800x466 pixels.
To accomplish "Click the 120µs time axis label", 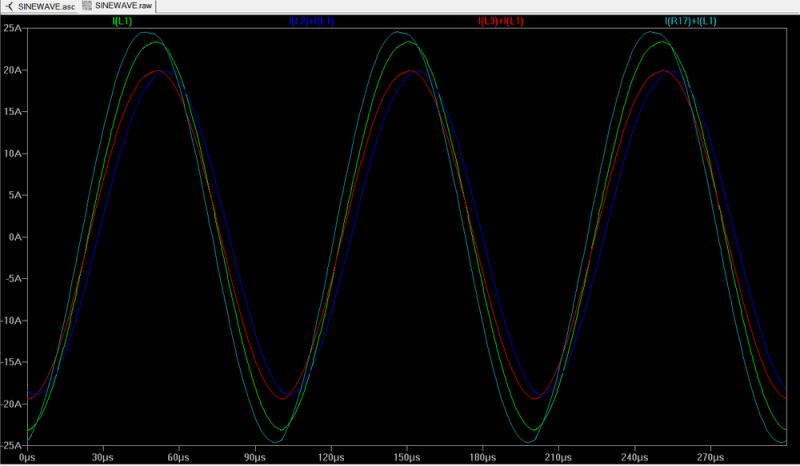I will click(x=330, y=457).
